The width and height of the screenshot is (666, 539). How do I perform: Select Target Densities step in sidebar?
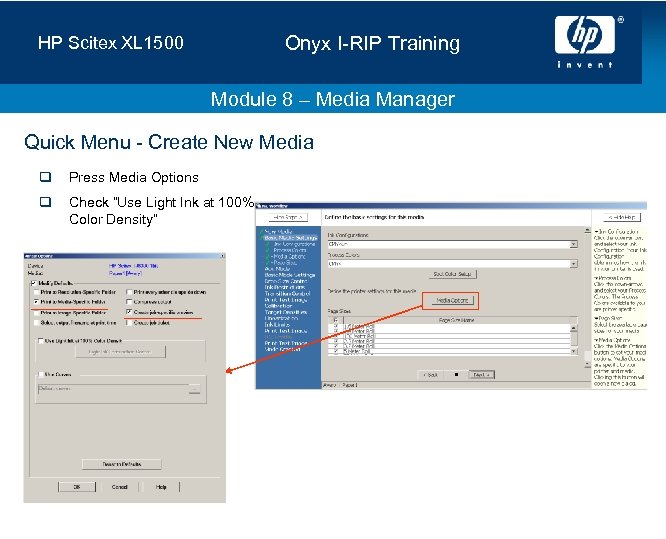pyautogui.click(x=285, y=312)
